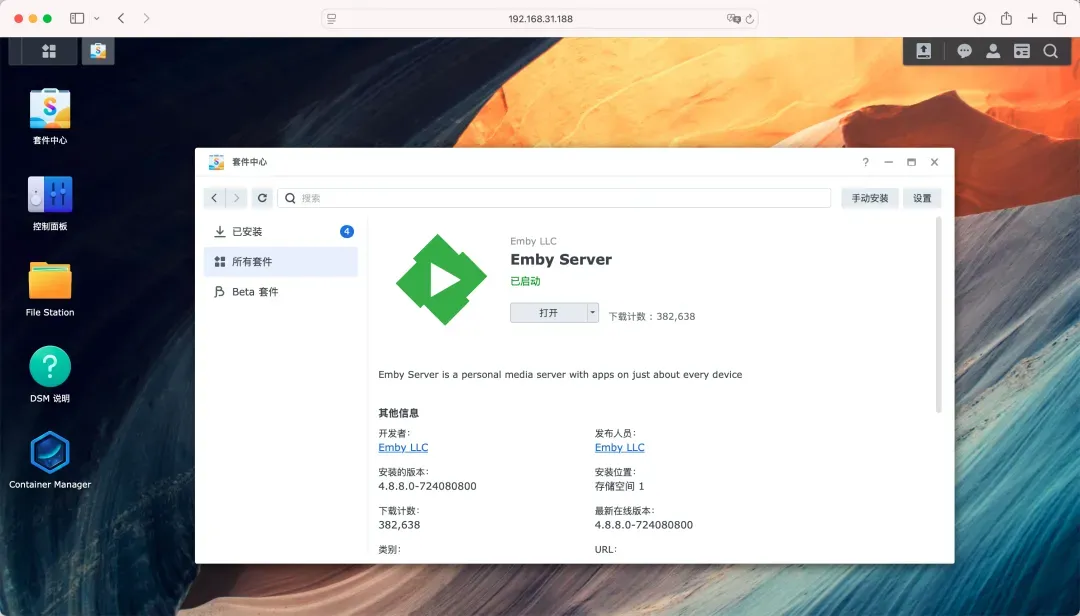
Task: Follow the Emby LLC publisher link
Action: [x=620, y=448]
